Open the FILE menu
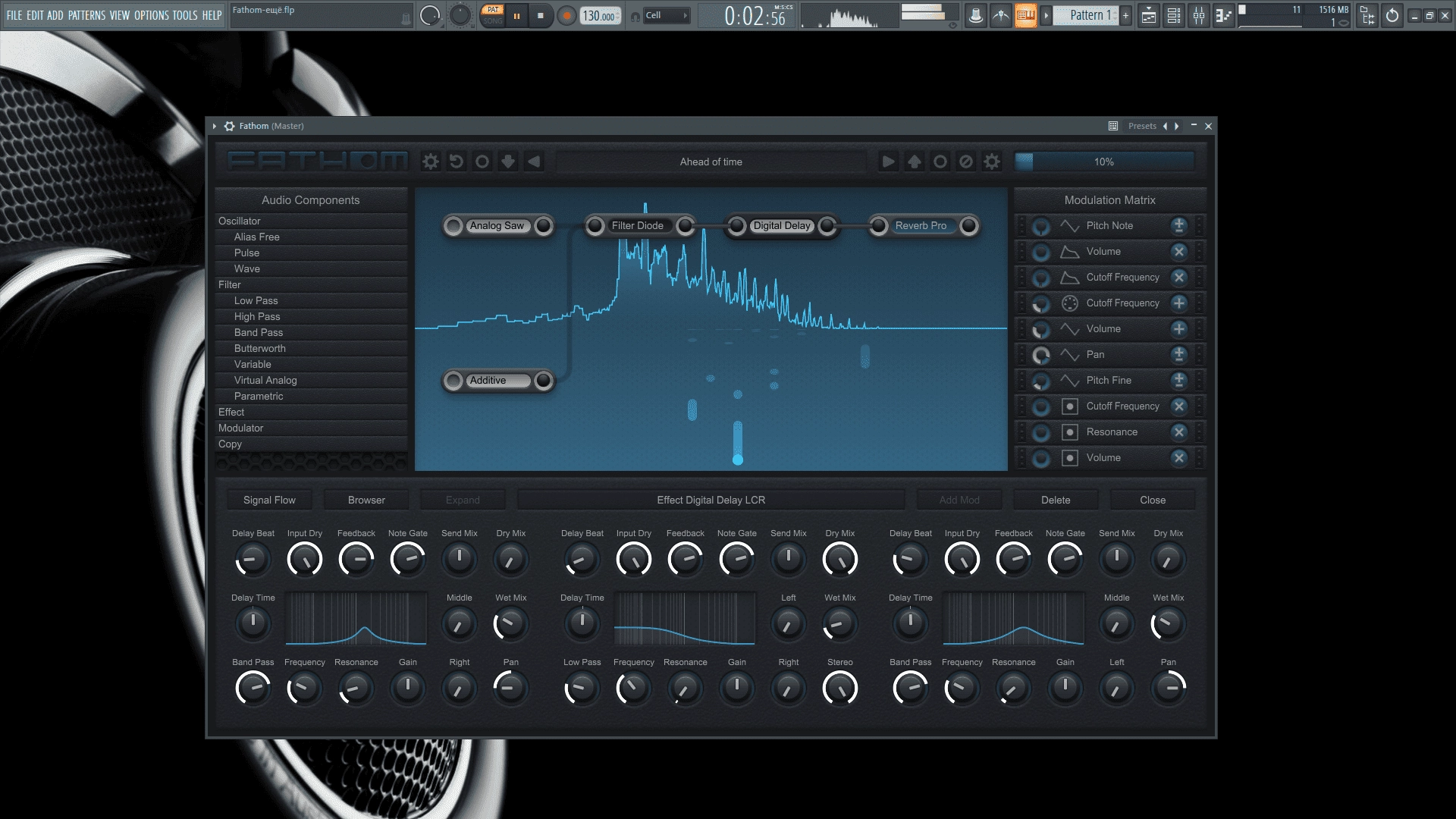Image resolution: width=1456 pixels, height=819 pixels. click(14, 15)
